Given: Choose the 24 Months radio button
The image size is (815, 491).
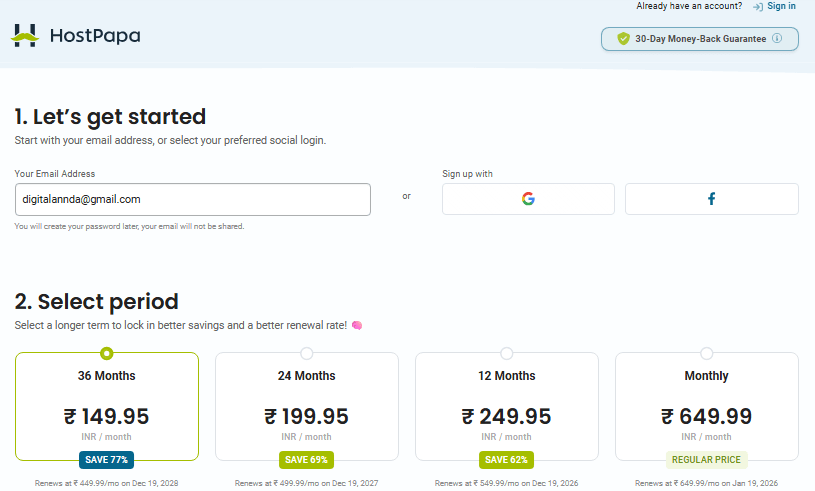Looking at the screenshot, I should [x=306, y=353].
